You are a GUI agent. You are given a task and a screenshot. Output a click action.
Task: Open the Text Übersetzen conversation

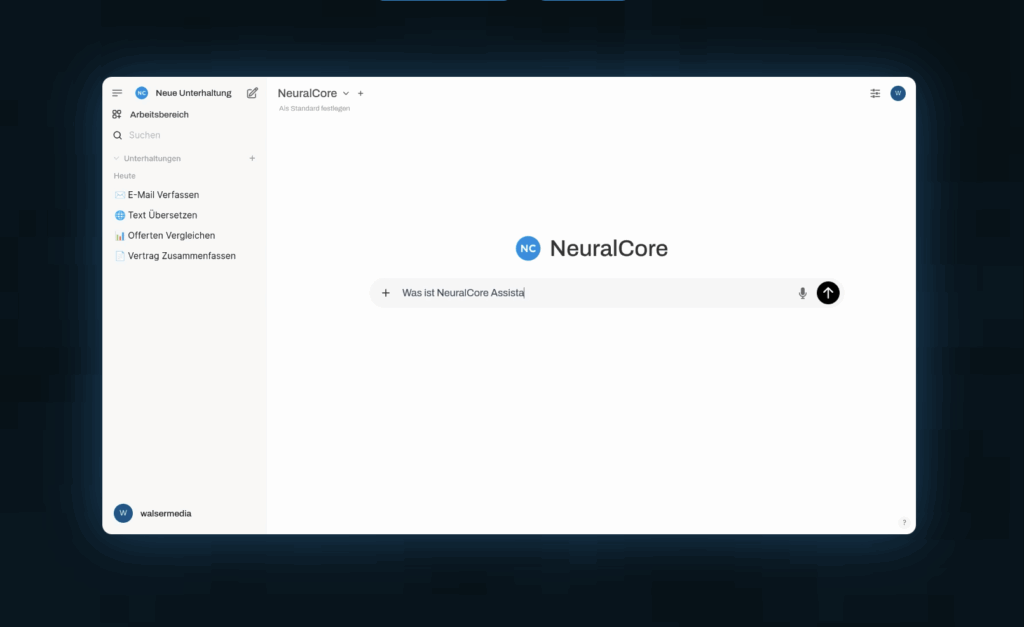[162, 215]
